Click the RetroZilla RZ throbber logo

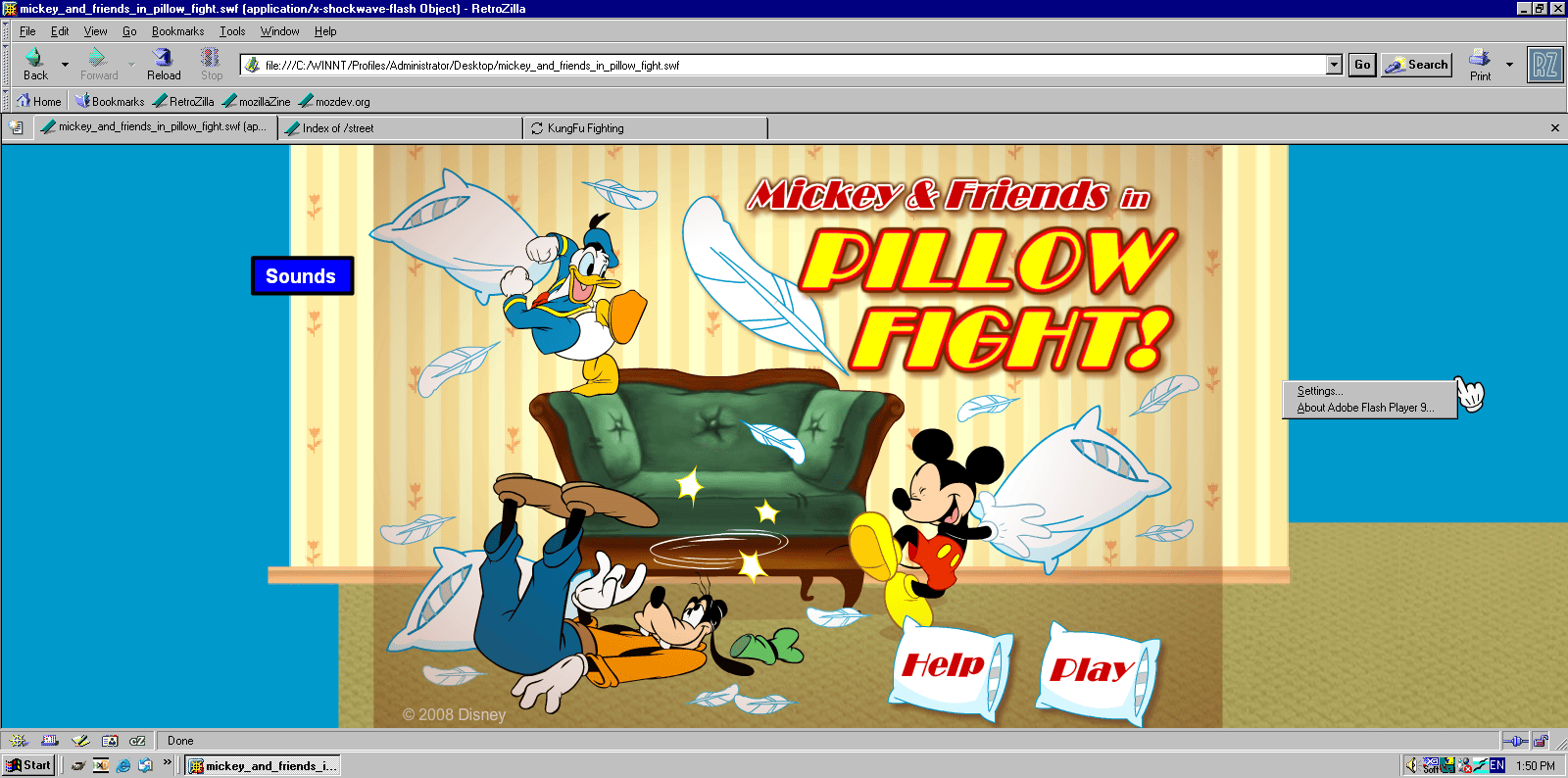1545,66
